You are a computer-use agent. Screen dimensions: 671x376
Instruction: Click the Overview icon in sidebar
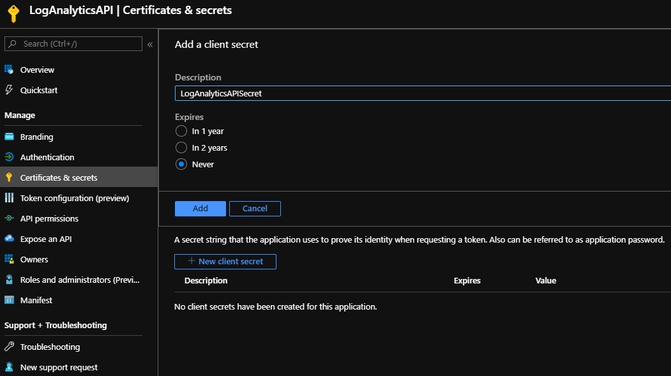(x=9, y=69)
